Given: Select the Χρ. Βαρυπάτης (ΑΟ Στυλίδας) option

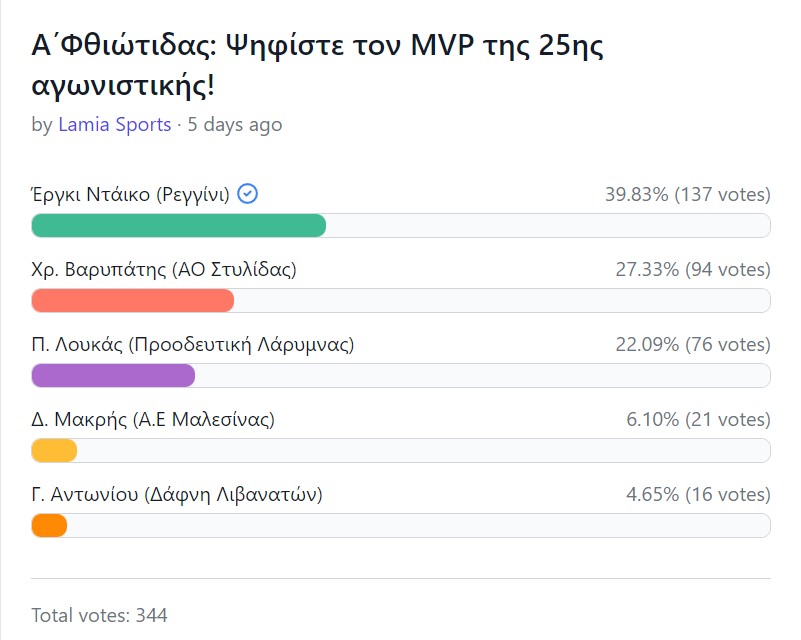Looking at the screenshot, I should click(x=164, y=270).
